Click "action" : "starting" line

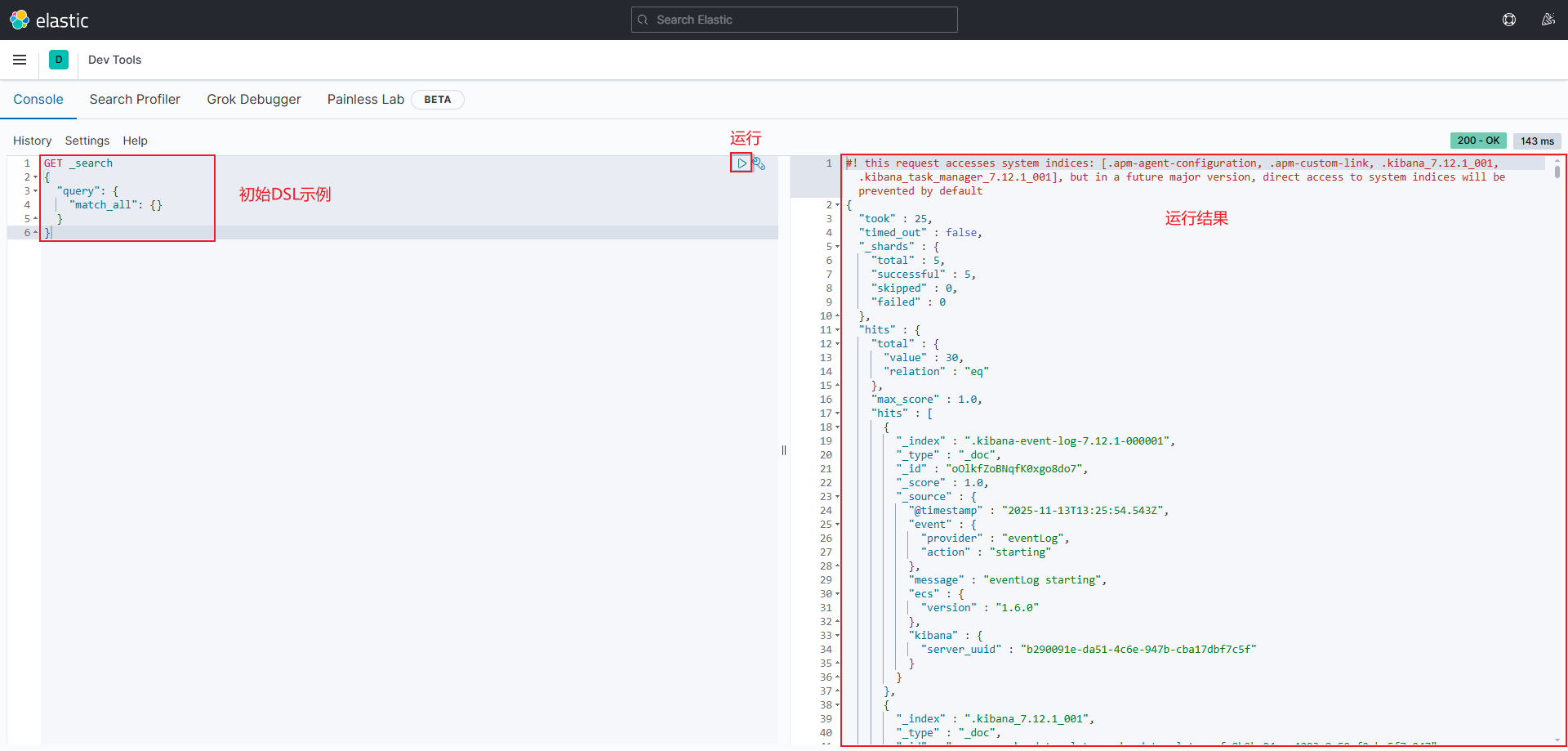[x=986, y=552]
